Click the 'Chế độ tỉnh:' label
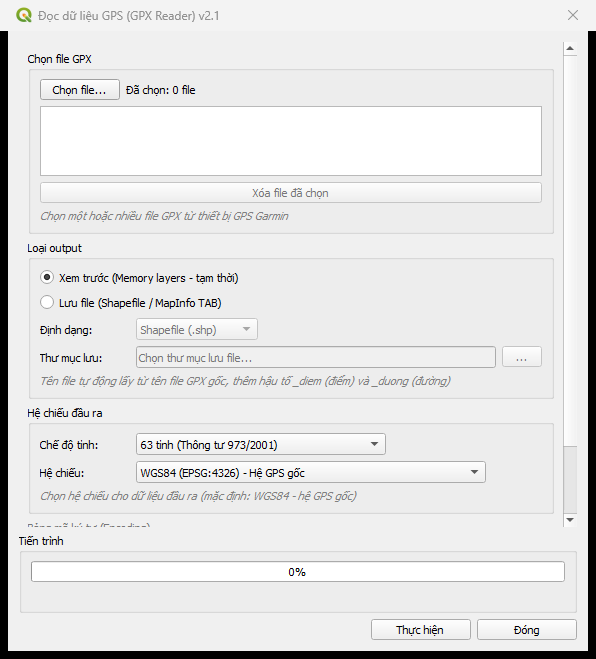The width and height of the screenshot is (596, 659). 69,445
